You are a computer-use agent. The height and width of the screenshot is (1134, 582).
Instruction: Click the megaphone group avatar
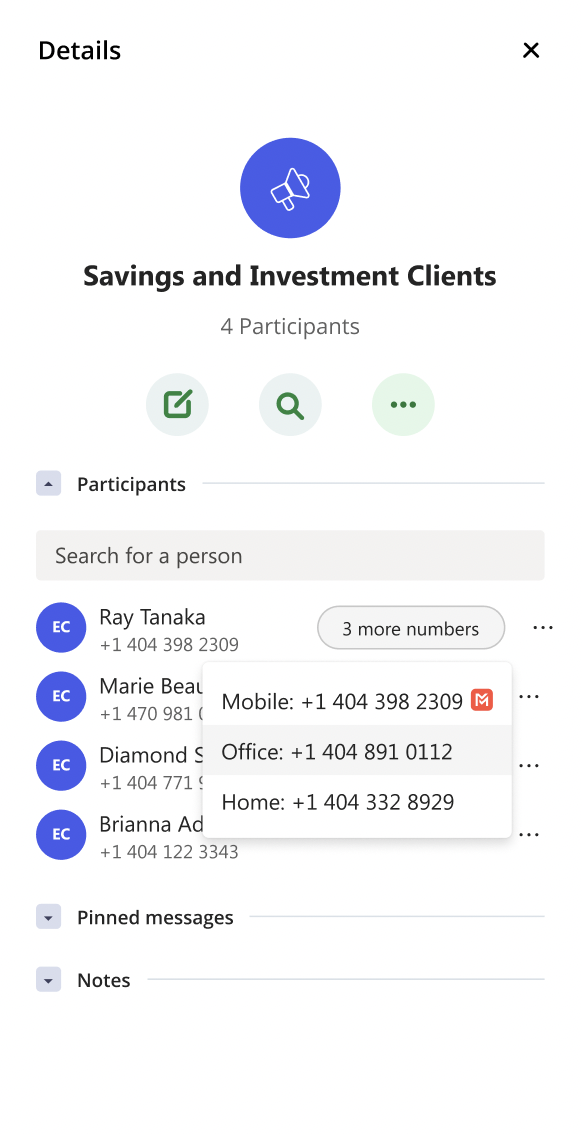pos(290,187)
